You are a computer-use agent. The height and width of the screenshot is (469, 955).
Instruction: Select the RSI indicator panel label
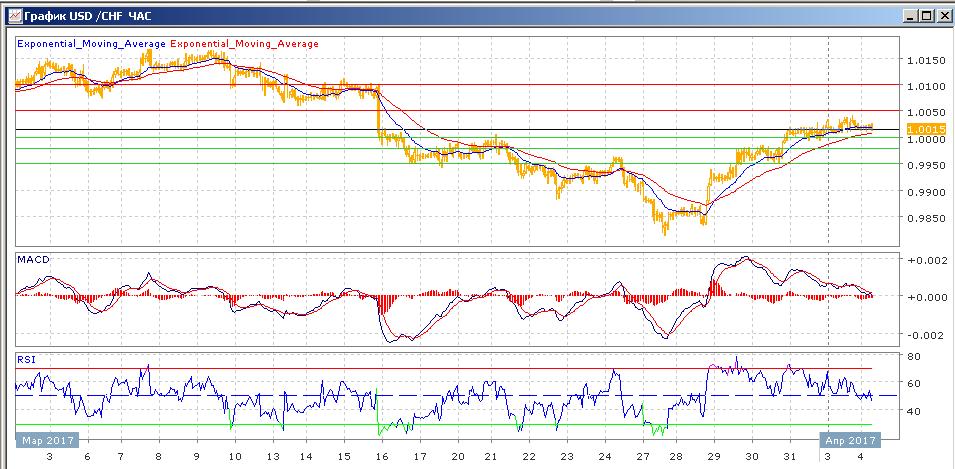pos(26,359)
